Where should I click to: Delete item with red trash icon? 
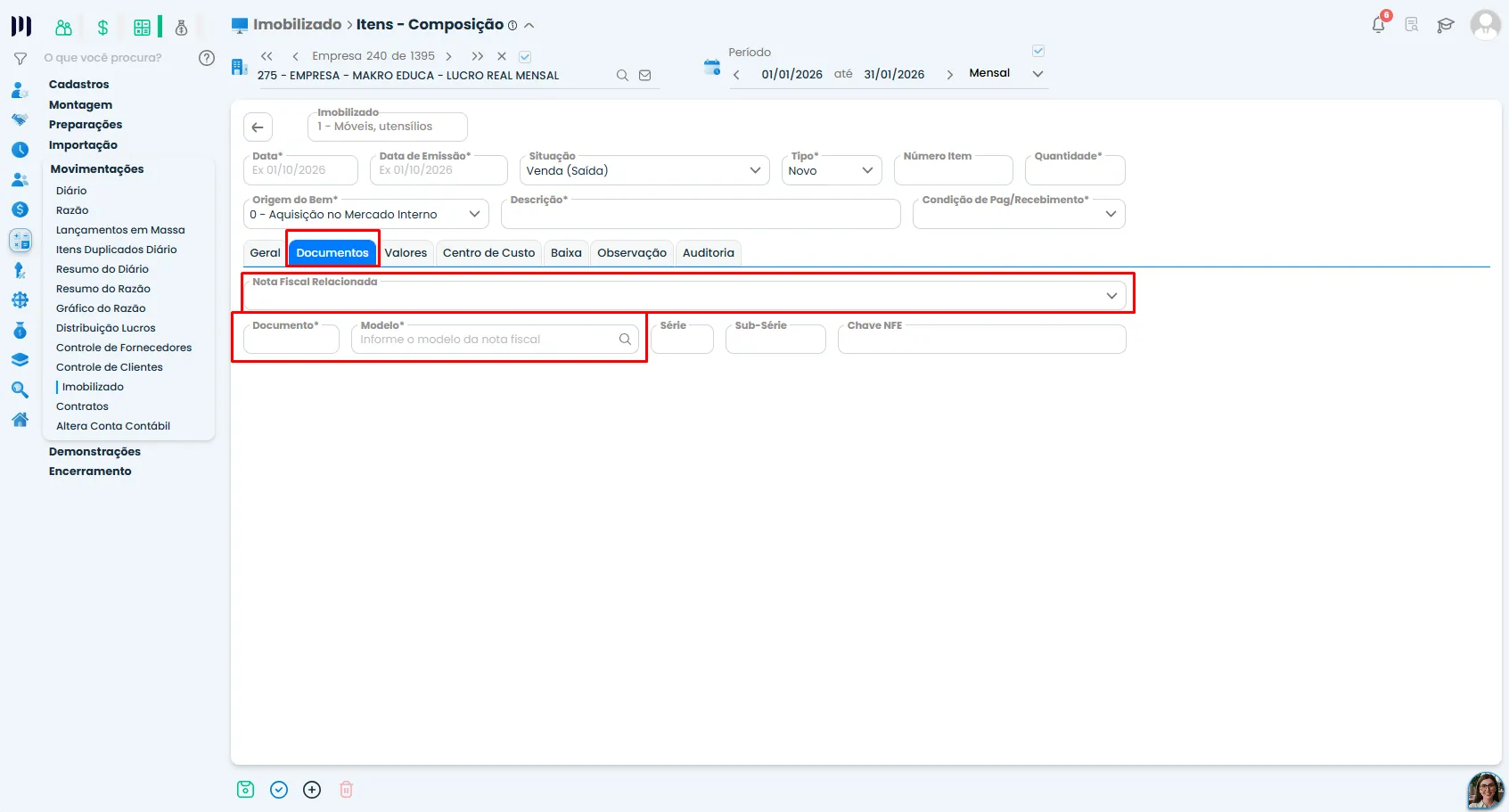[346, 790]
